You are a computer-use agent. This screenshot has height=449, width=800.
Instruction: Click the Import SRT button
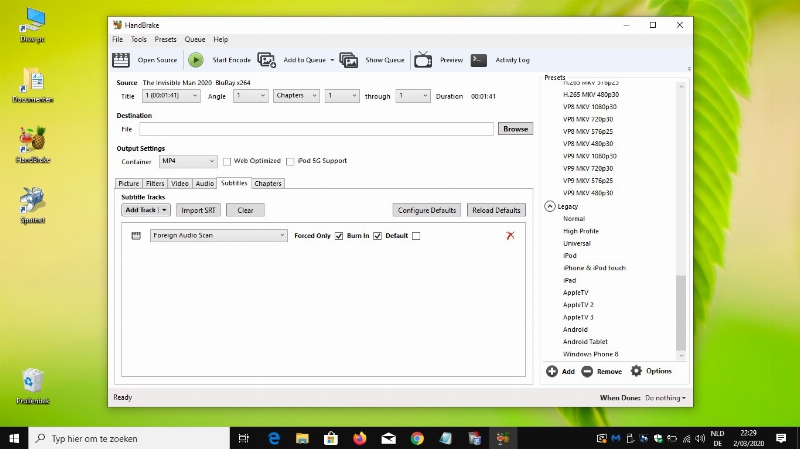coord(197,210)
